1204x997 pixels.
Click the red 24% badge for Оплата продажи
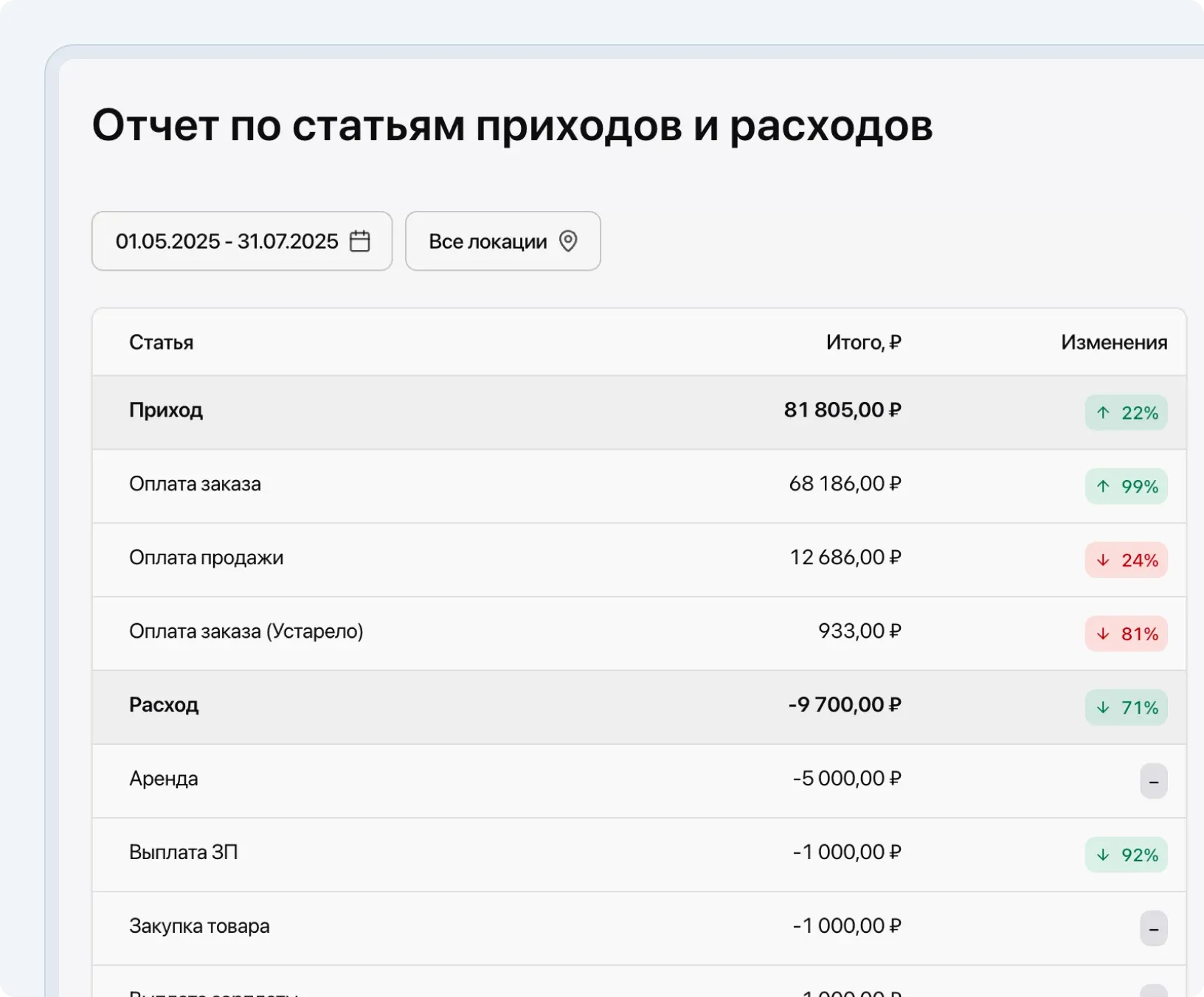[1127, 560]
